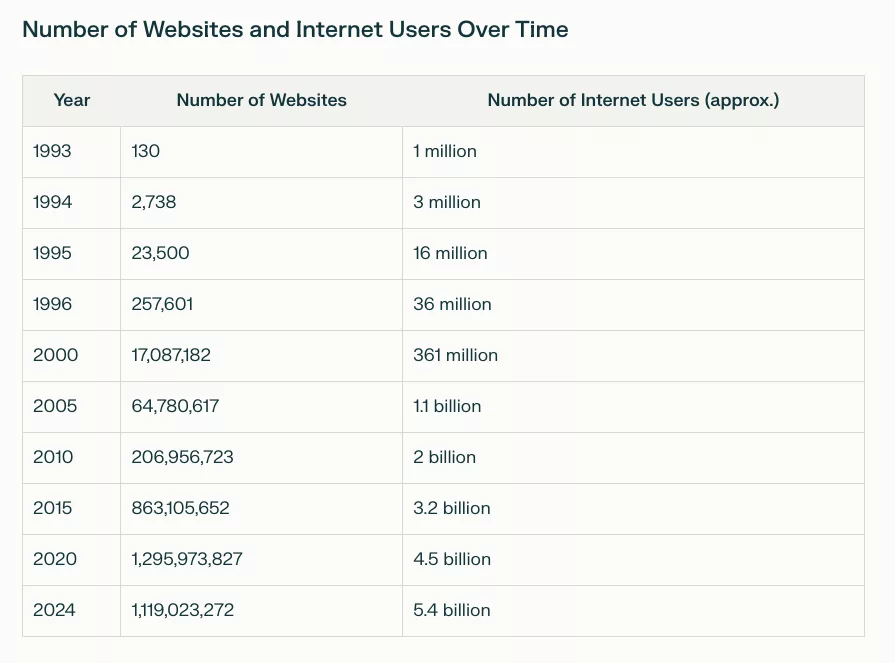Screen dimensions: 895x663
Task: Select the 1994 year cell
Action: (52, 203)
